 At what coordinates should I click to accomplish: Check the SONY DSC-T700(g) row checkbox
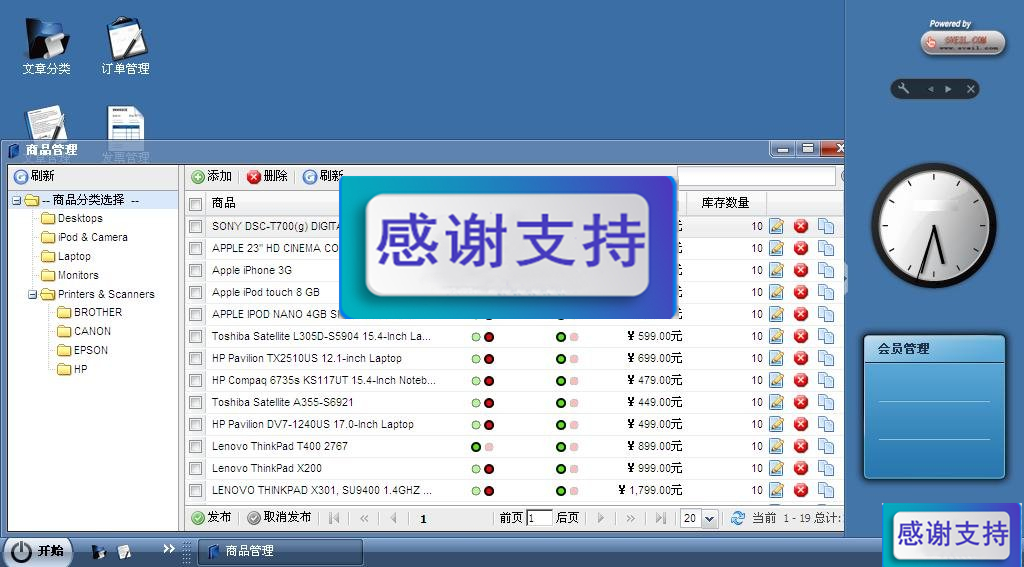pyautogui.click(x=195, y=227)
